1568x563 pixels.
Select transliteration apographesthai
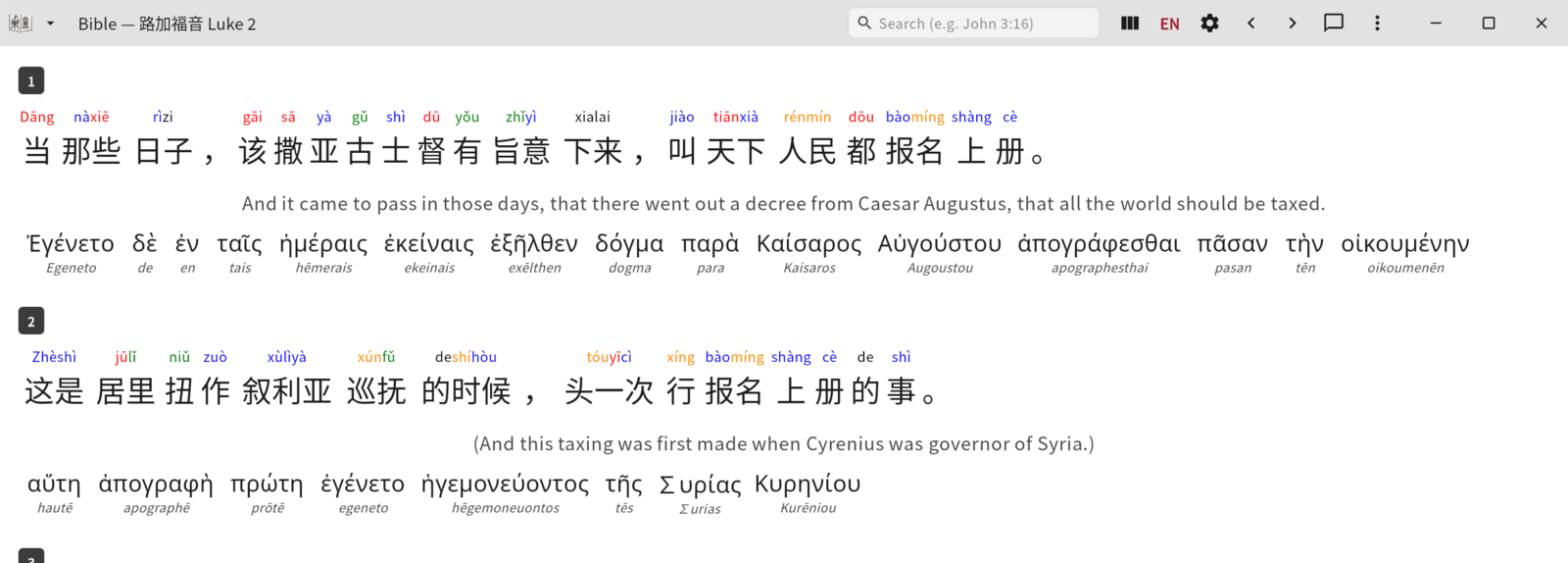coord(1100,268)
